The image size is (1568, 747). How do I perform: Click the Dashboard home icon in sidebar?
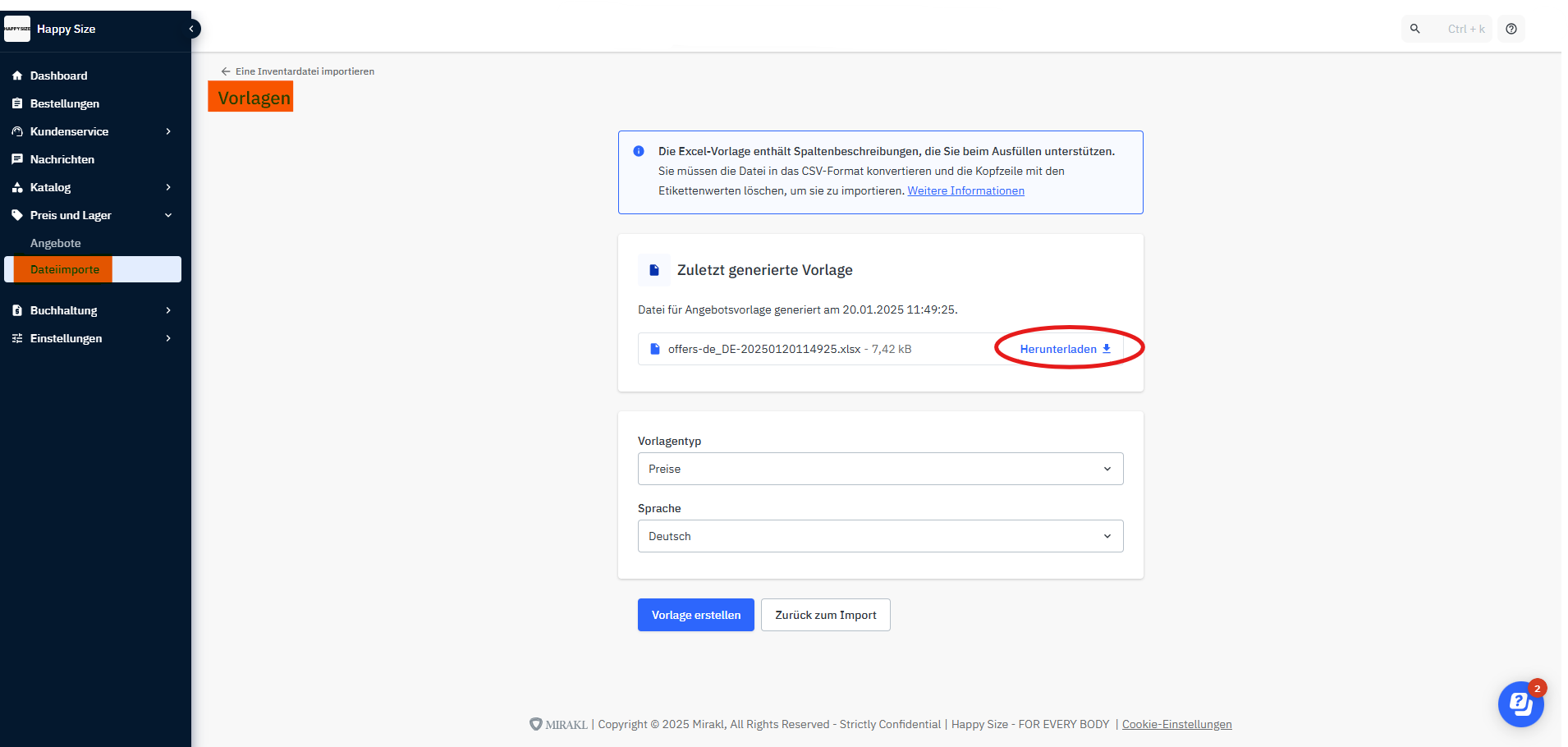[x=17, y=76]
